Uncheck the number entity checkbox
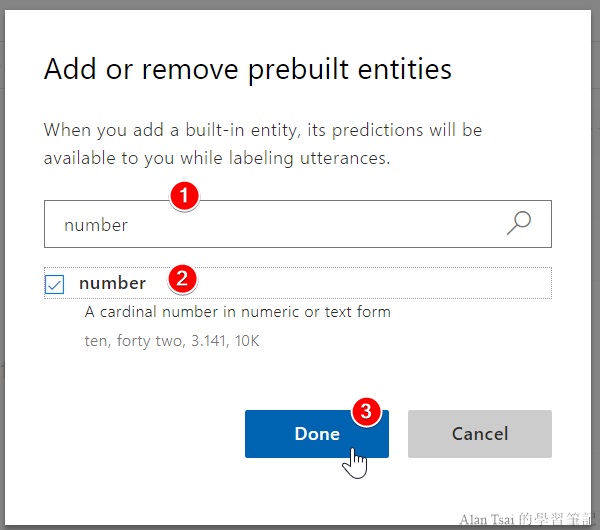This screenshot has height=530, width=600. (55, 285)
